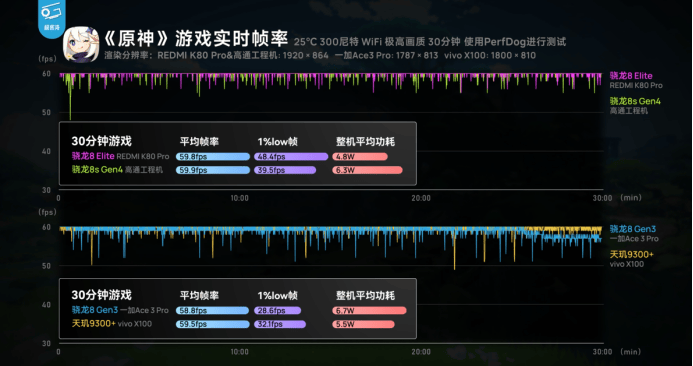Click the 10:00 time mark on lower chart
Image resolution: width=693 pixels, height=366 pixels.
(x=239, y=352)
